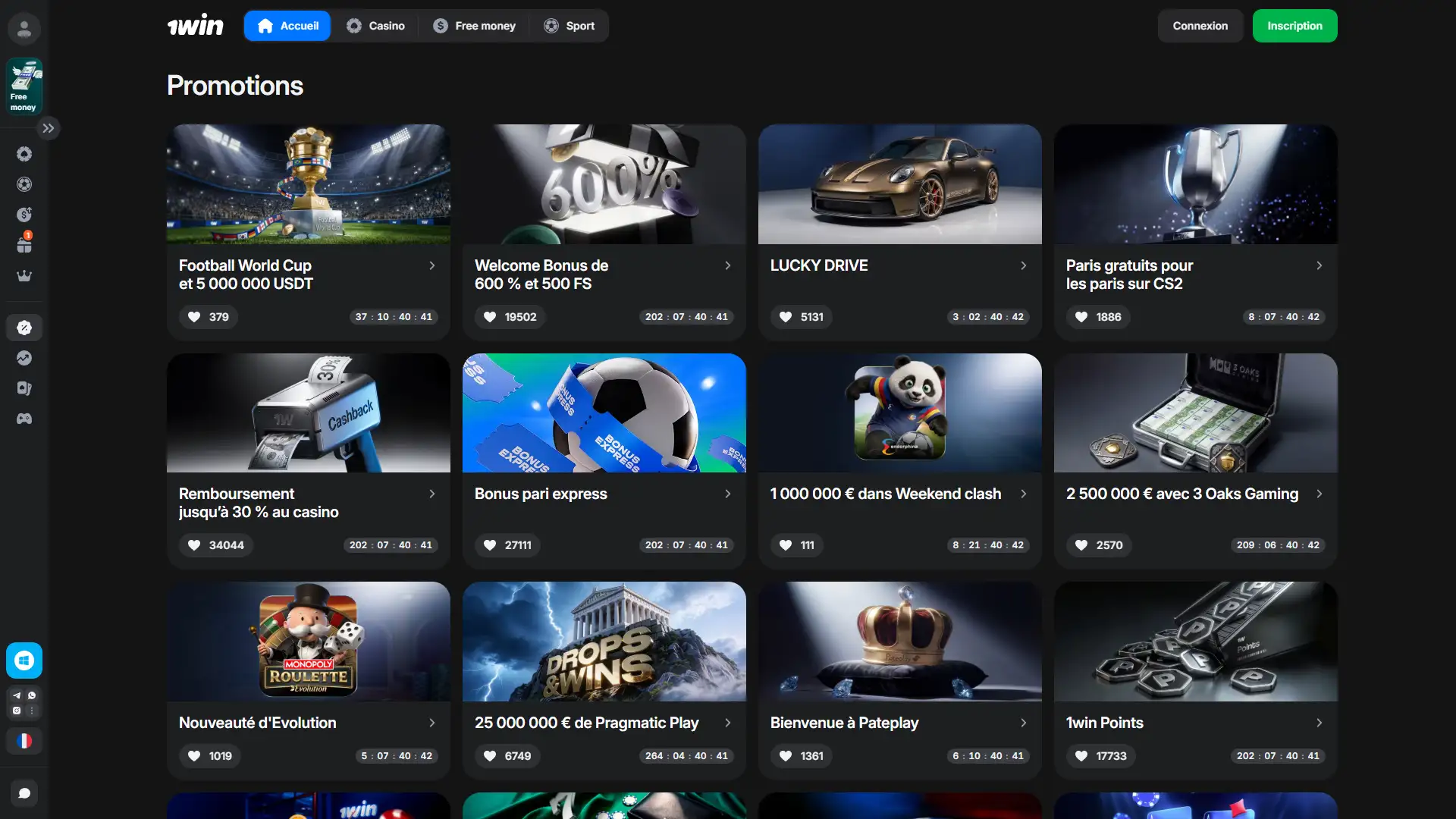The height and width of the screenshot is (819, 1456).
Task: Like the Bienvenue à Pateplay promotion
Action: (x=802, y=756)
